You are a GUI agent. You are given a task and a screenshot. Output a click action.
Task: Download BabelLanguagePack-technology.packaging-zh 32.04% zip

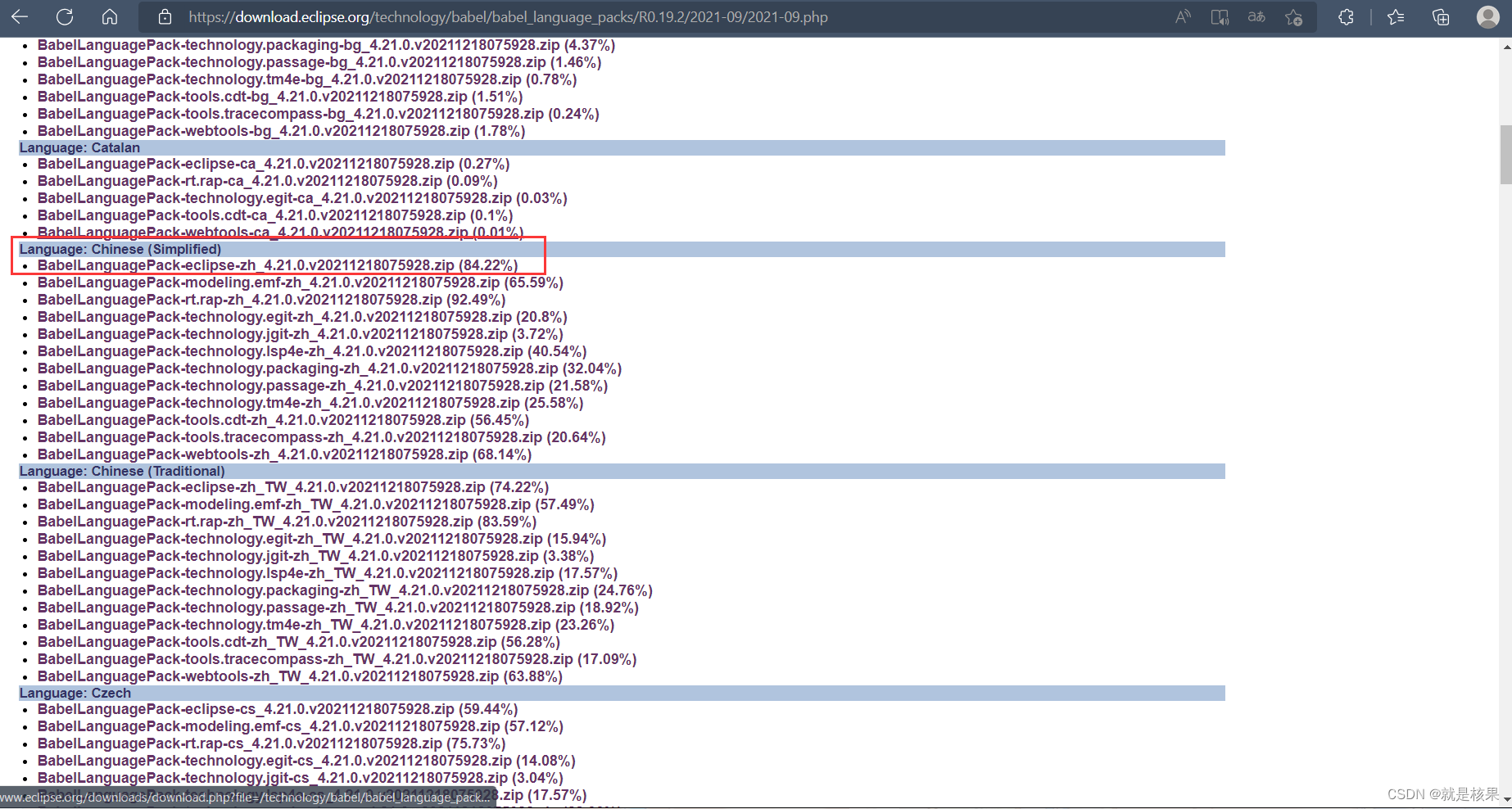(x=330, y=368)
